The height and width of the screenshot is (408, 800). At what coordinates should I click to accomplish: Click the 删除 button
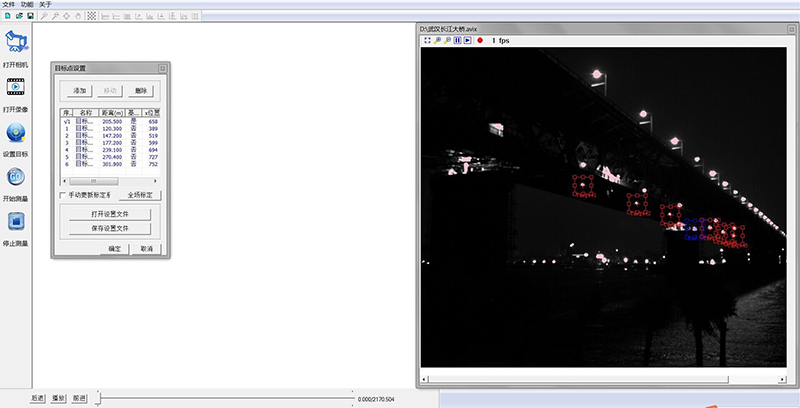click(141, 91)
